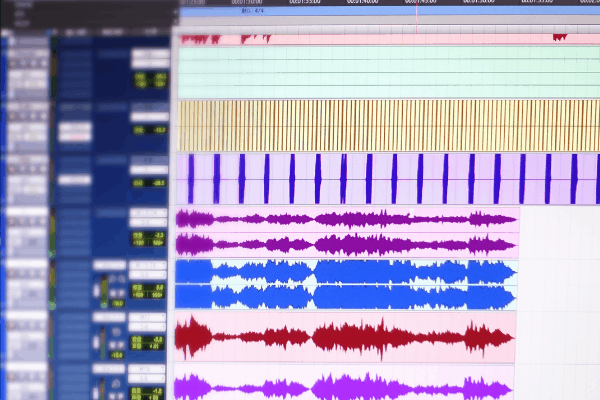
Task: Click the track name field of the blue track
Action: tap(27, 264)
